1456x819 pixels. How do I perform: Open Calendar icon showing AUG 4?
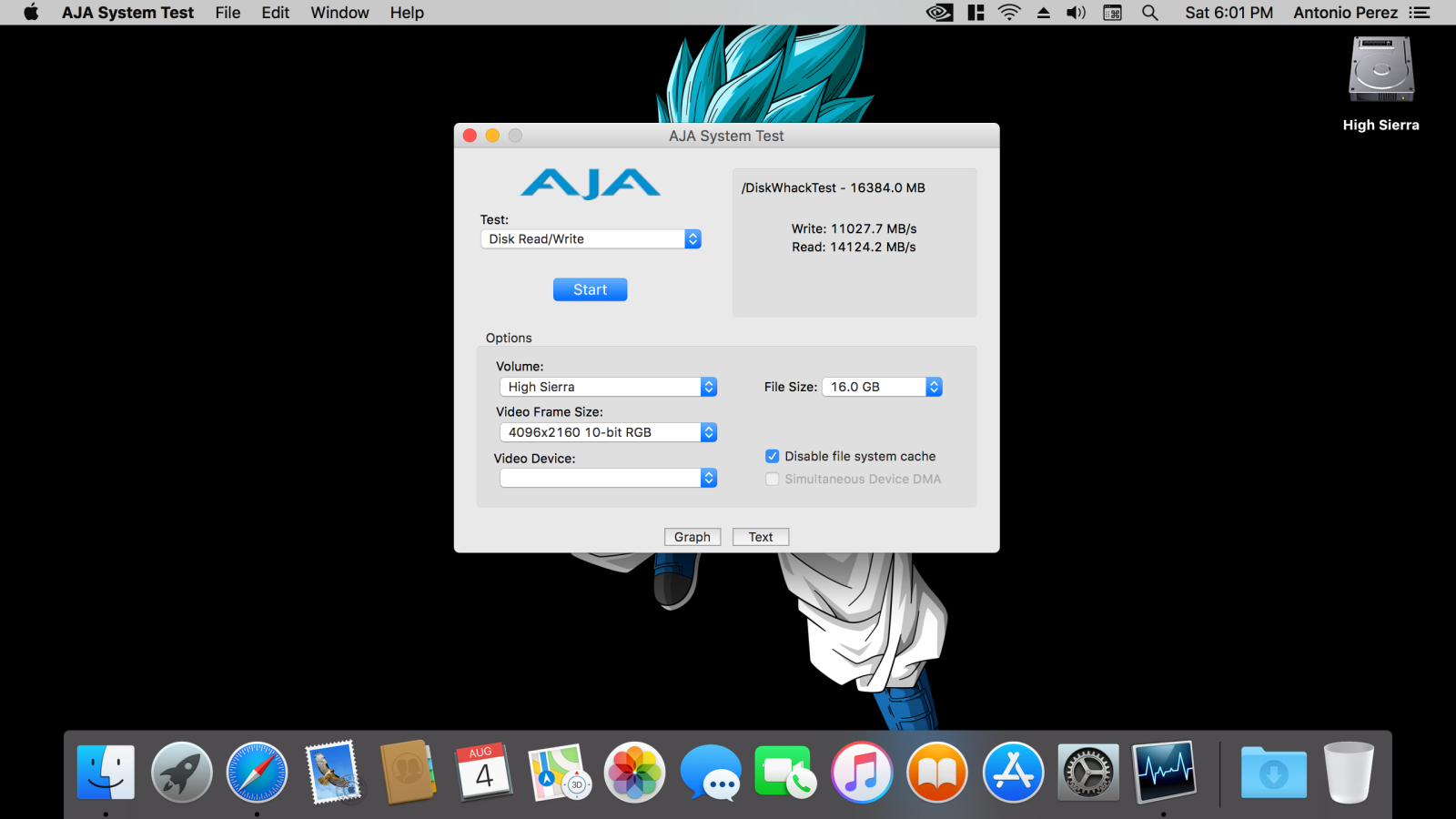tap(483, 773)
